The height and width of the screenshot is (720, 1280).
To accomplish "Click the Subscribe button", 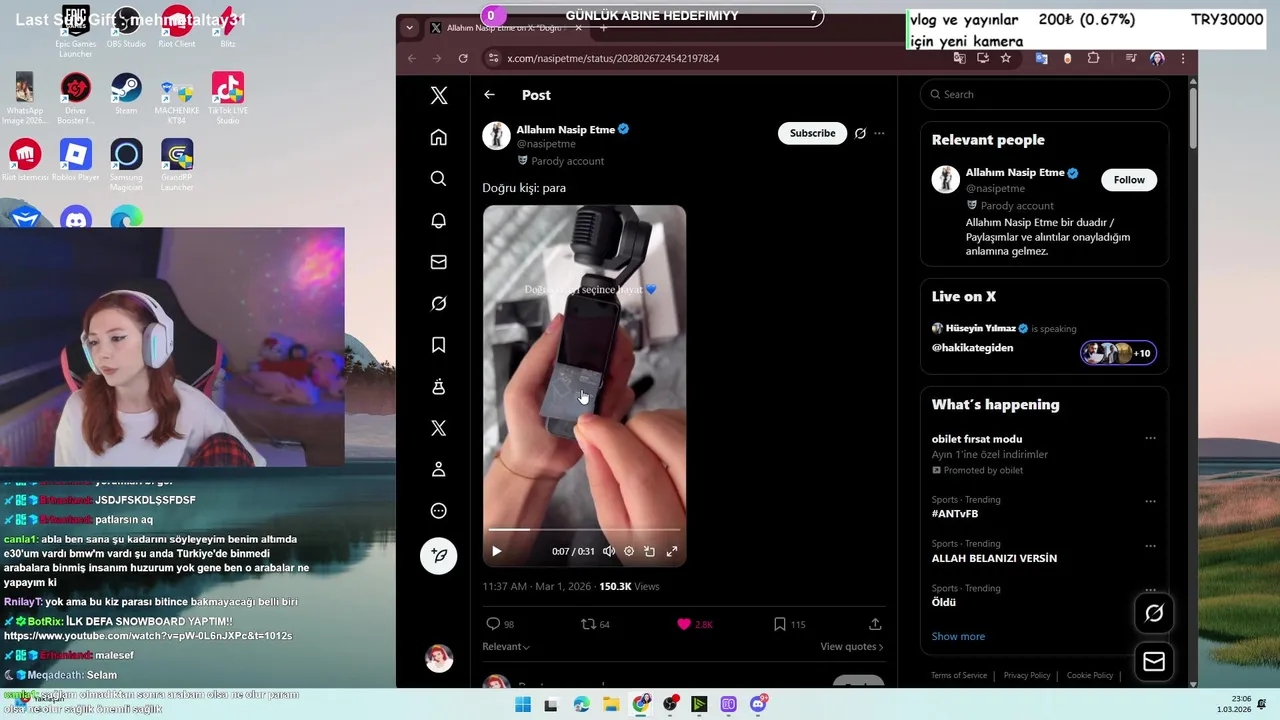I will click(812, 133).
